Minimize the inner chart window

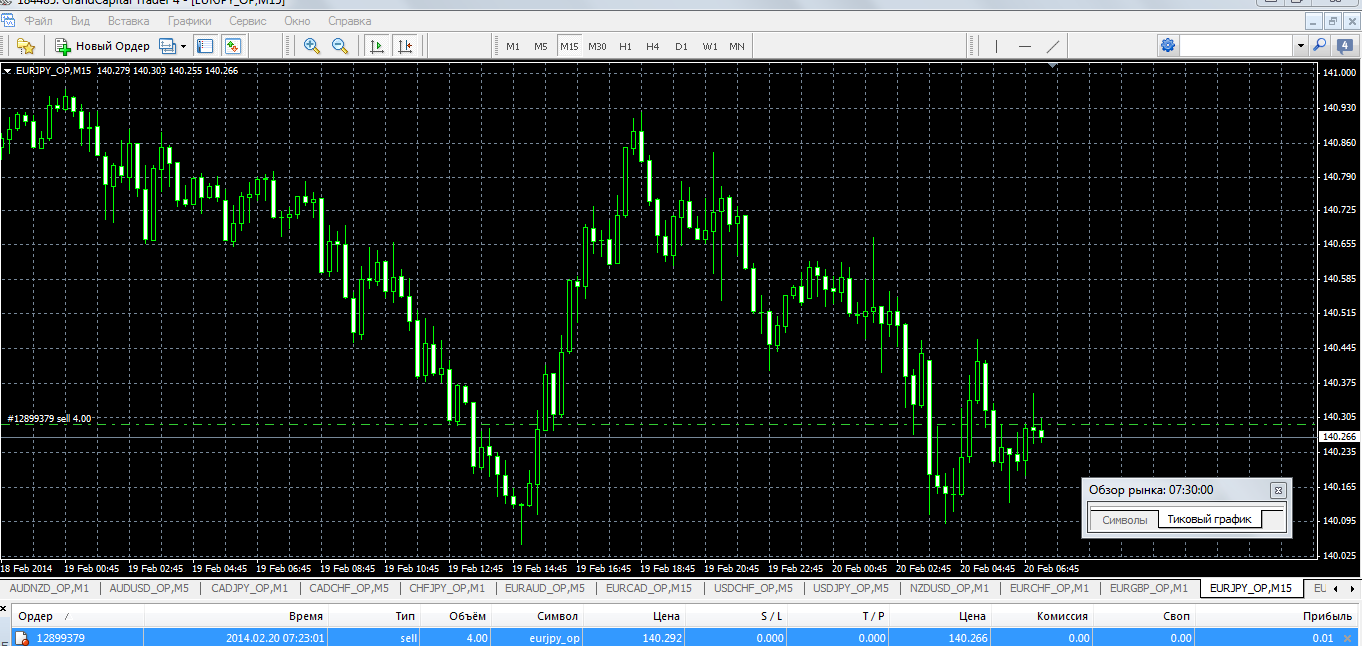(1314, 20)
